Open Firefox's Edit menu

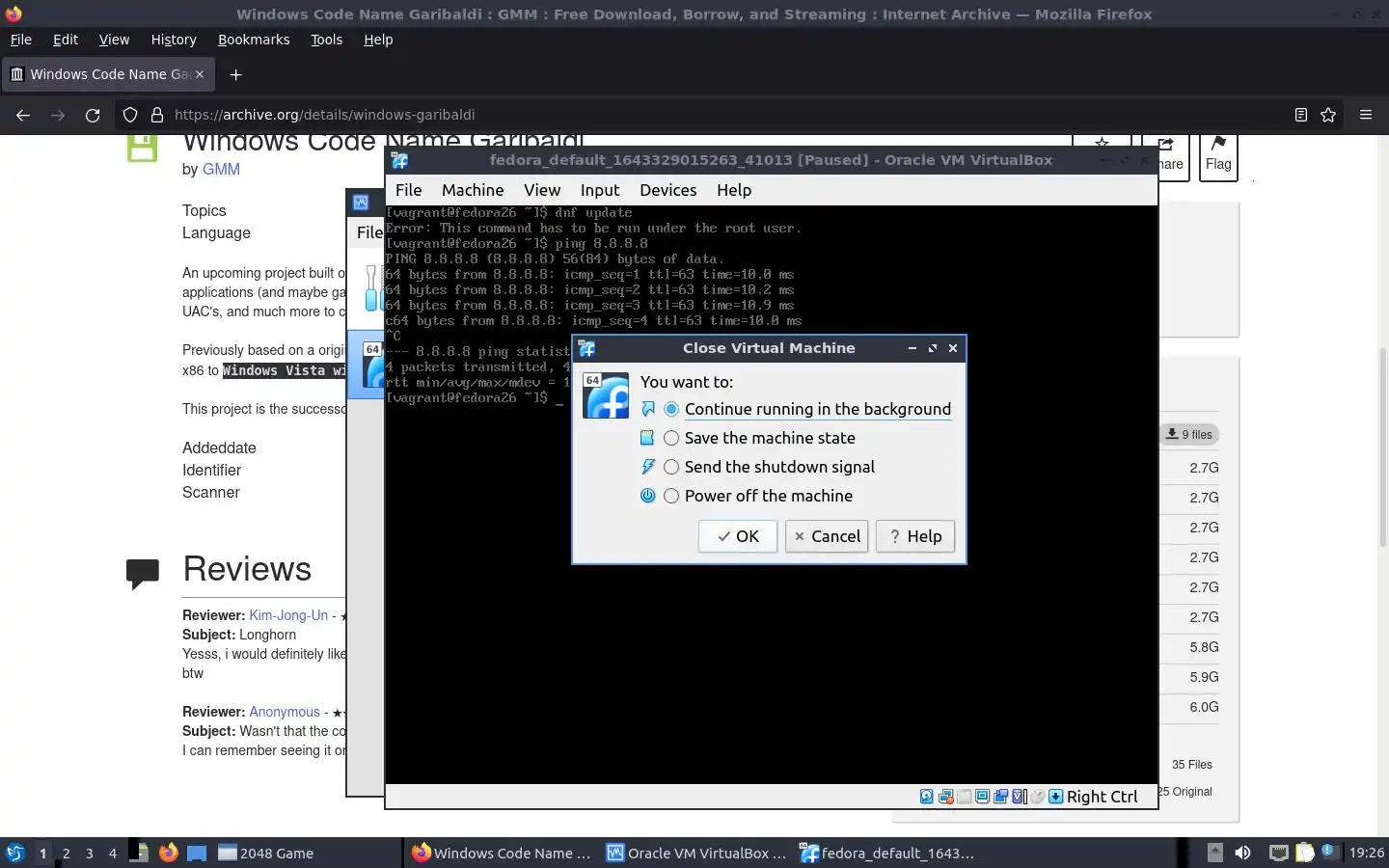pyautogui.click(x=66, y=40)
